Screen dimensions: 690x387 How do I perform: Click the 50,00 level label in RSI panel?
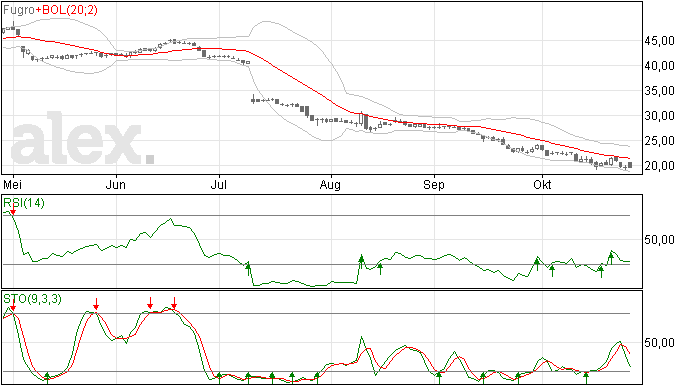(660, 240)
